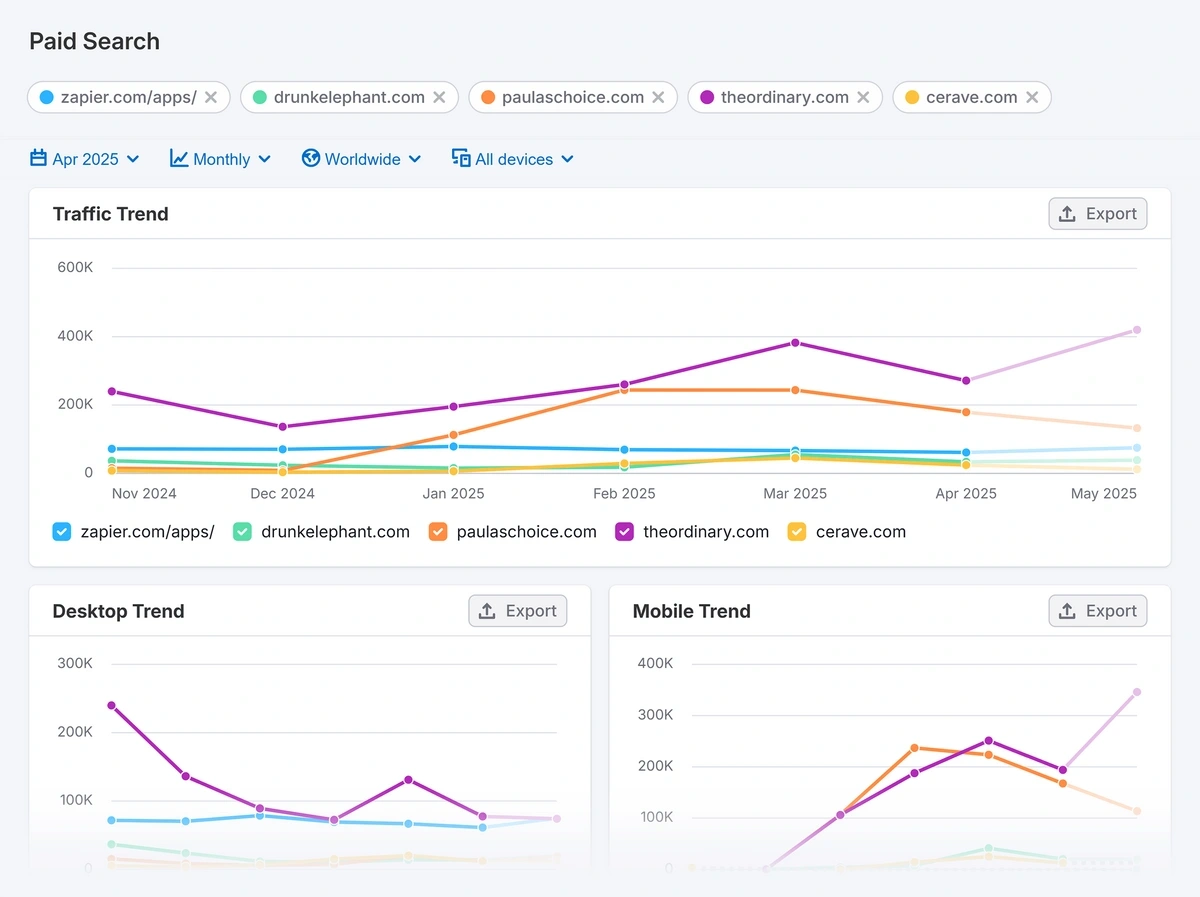Image resolution: width=1200 pixels, height=897 pixels.
Task: Click the 600K axis label in Traffic Trend
Action: click(x=75, y=268)
